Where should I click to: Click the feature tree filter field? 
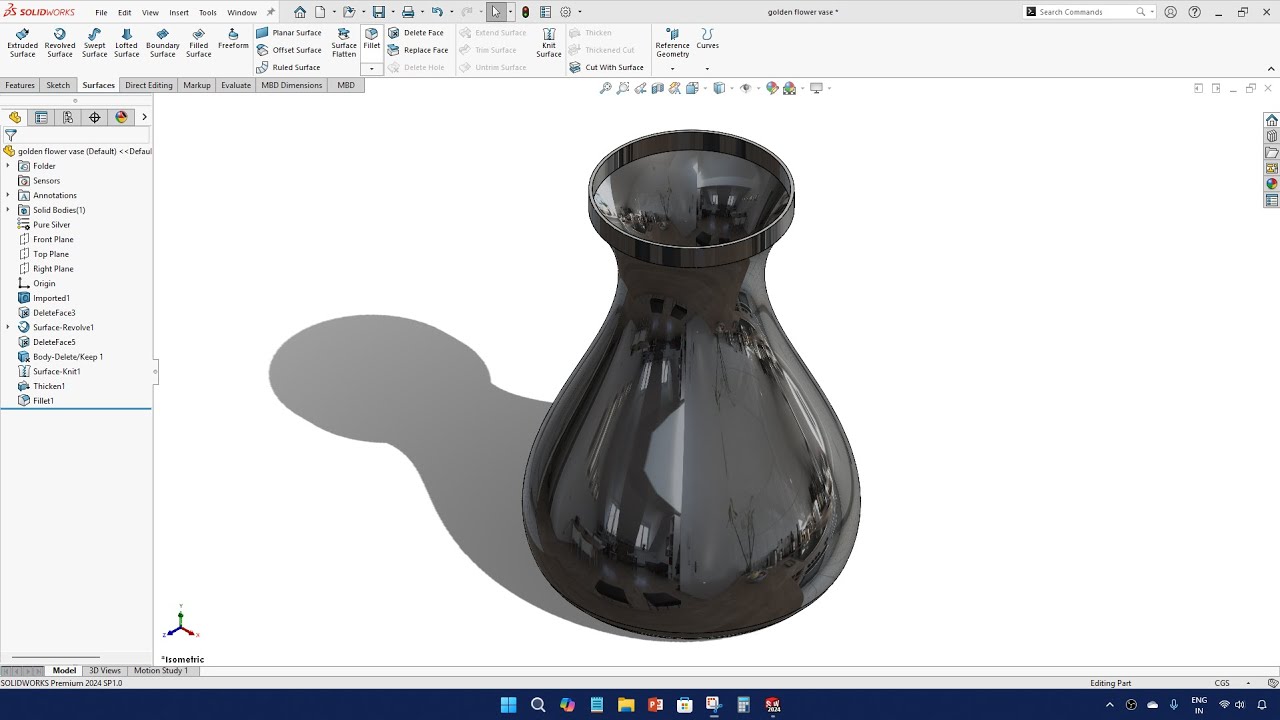pos(82,135)
